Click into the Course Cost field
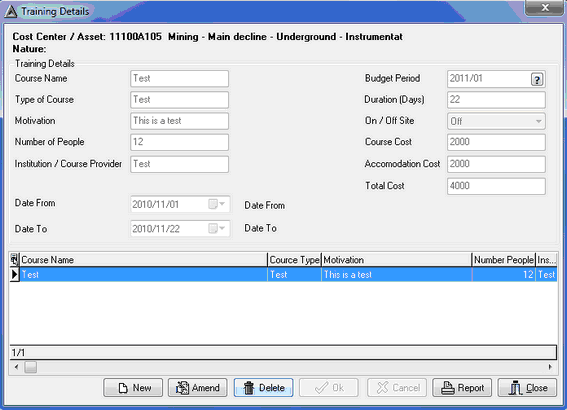This screenshot has width=567, height=410. pyautogui.click(x=496, y=142)
